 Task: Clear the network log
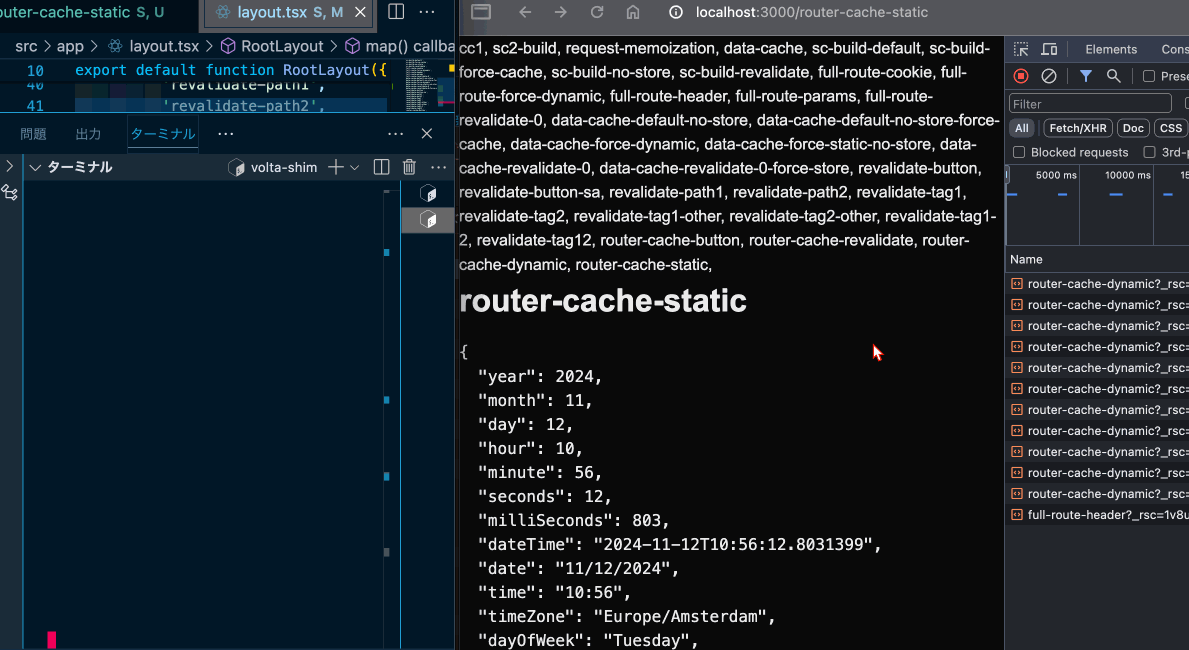click(x=1049, y=76)
